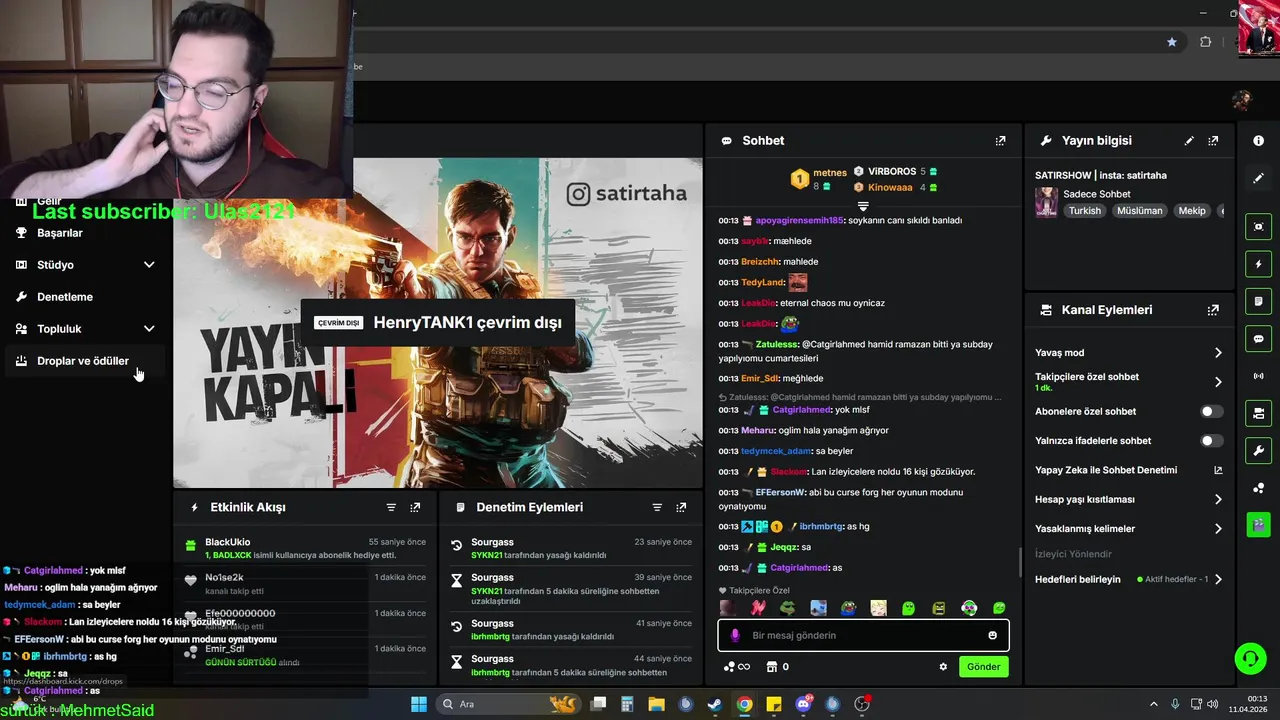The image size is (1280, 720).
Task: Click the green headset support button
Action: [x=1250, y=658]
